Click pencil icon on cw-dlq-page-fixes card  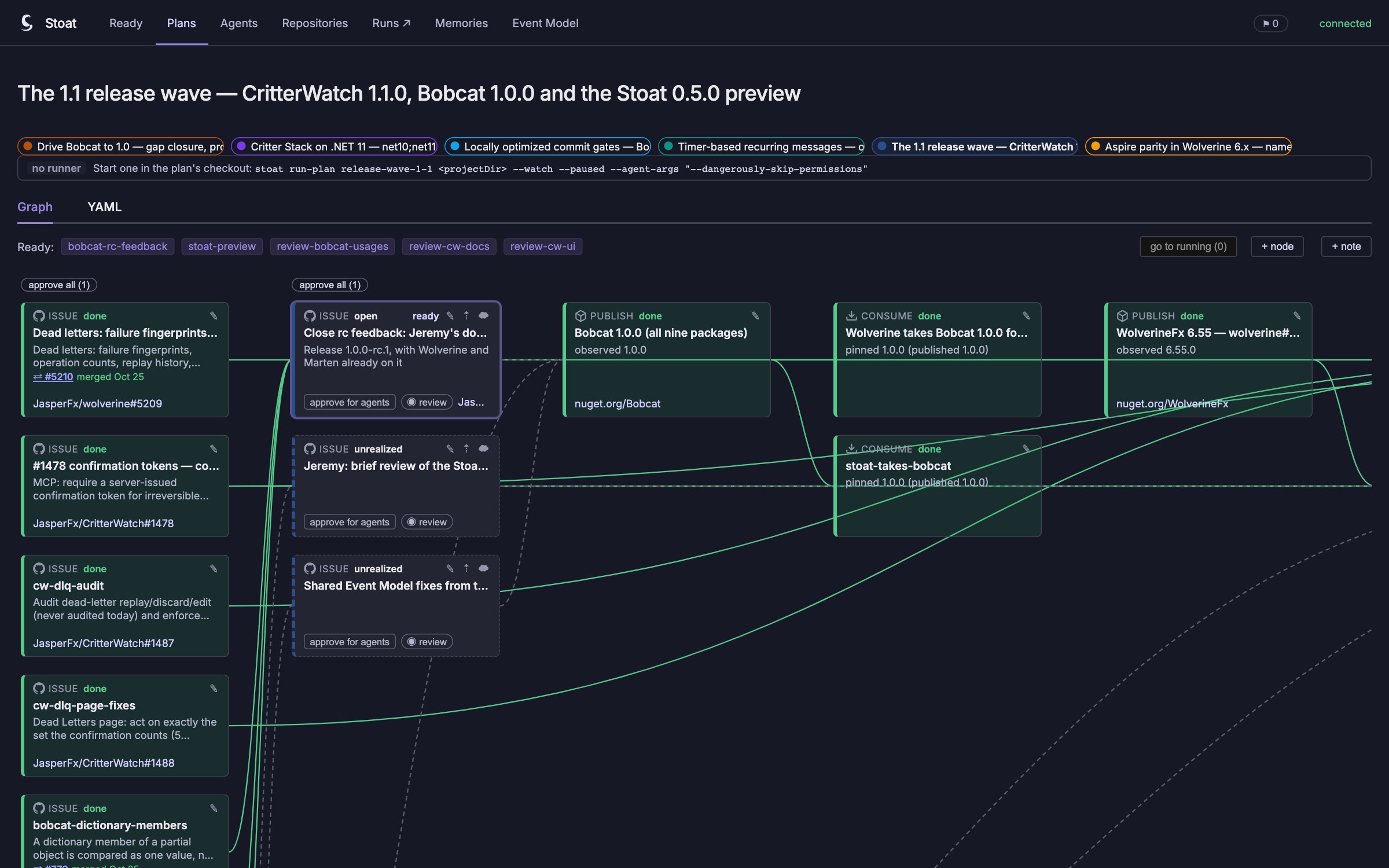tap(214, 689)
